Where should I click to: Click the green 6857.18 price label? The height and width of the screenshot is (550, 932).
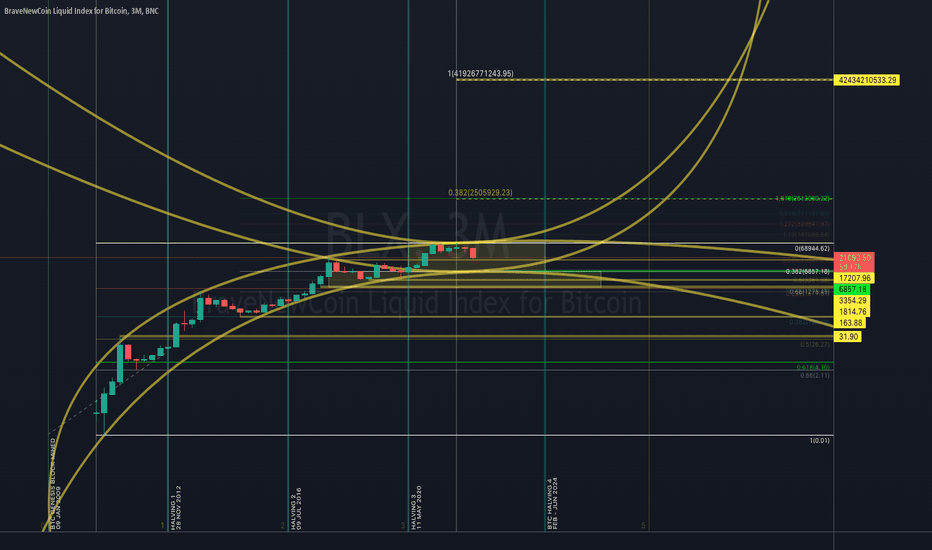click(x=852, y=290)
